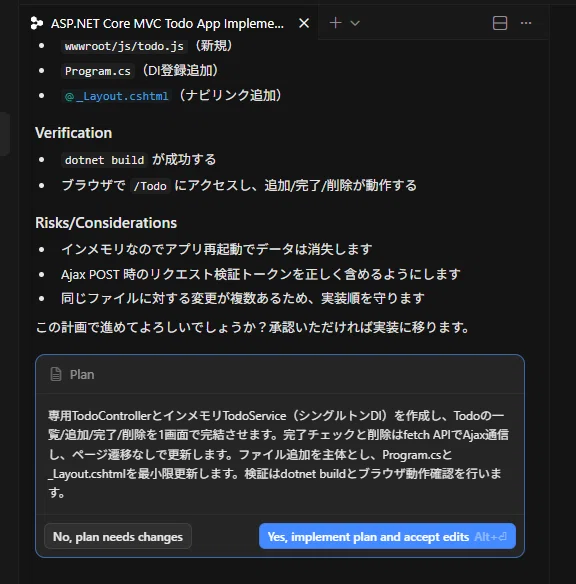
Task: Click the agent session icon in the tab
Action: (36, 23)
